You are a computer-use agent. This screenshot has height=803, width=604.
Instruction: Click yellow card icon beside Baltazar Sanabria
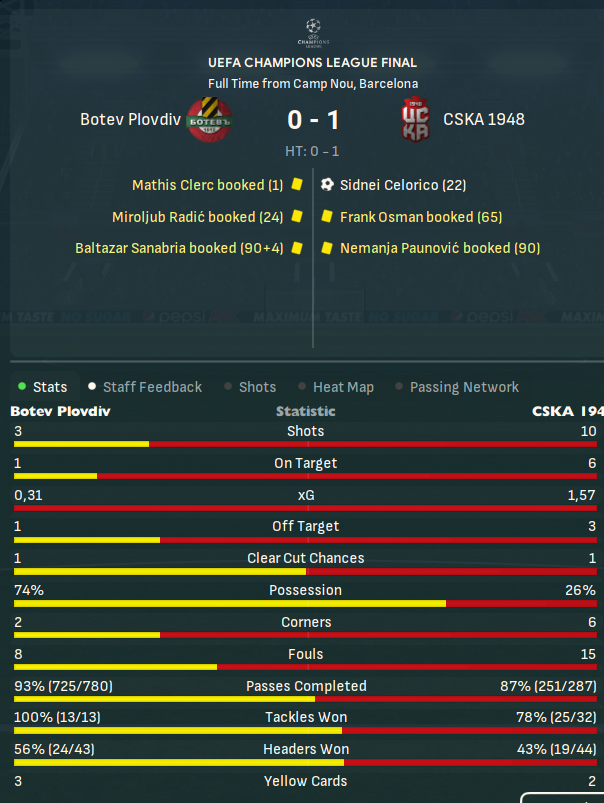pyautogui.click(x=297, y=248)
